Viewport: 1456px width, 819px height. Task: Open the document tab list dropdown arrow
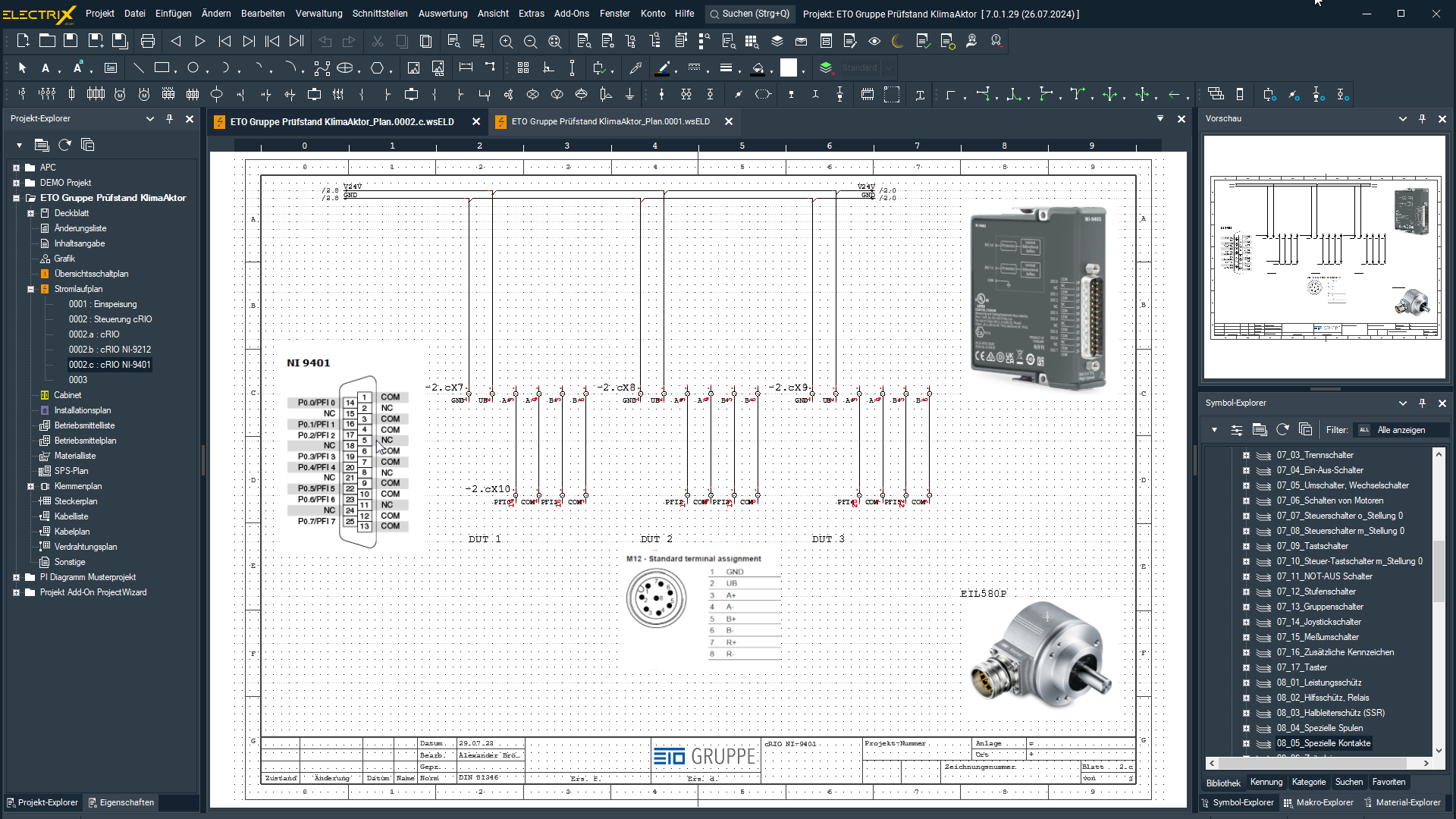1160,118
